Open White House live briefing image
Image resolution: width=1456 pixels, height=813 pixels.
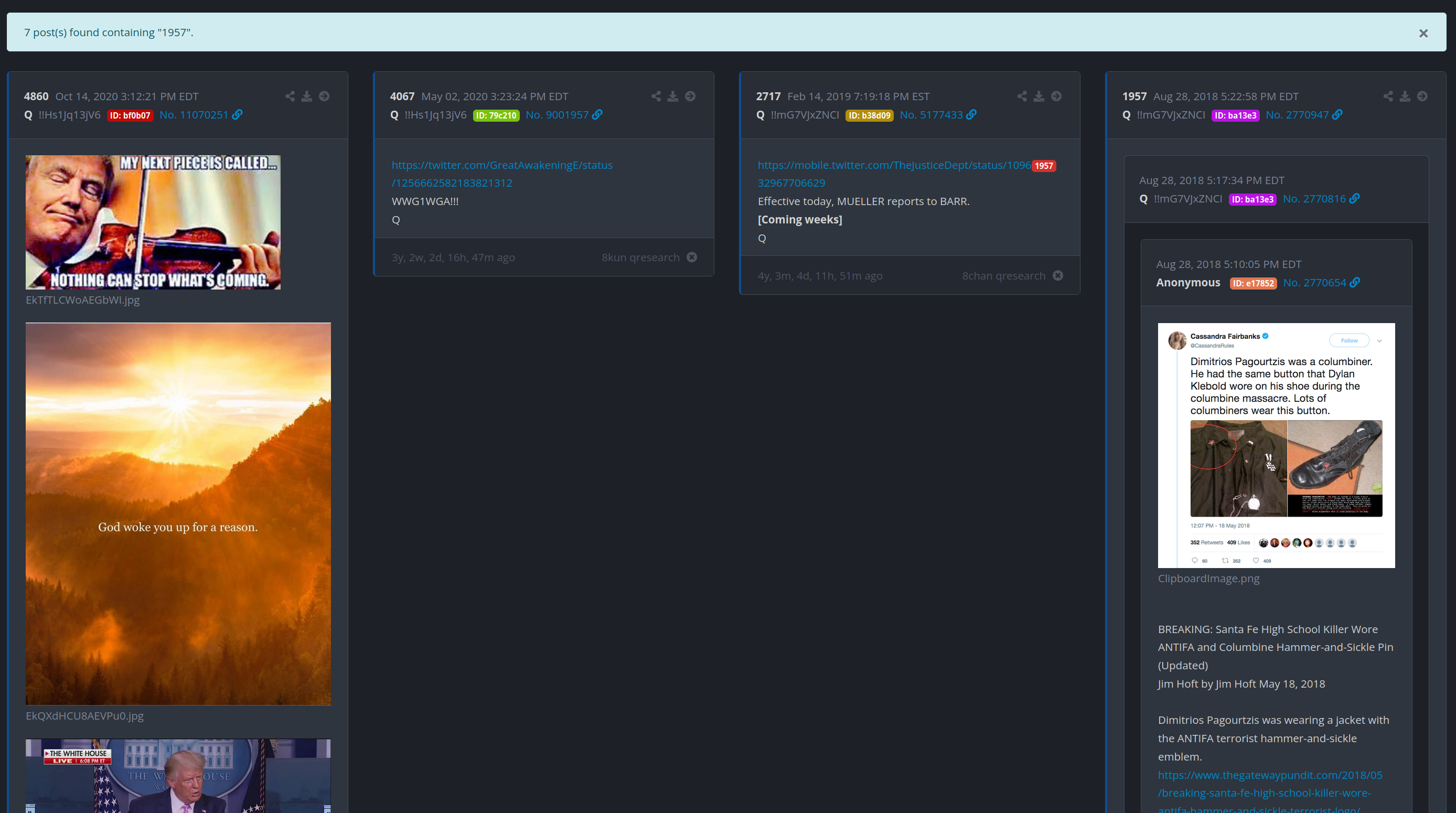point(178,776)
